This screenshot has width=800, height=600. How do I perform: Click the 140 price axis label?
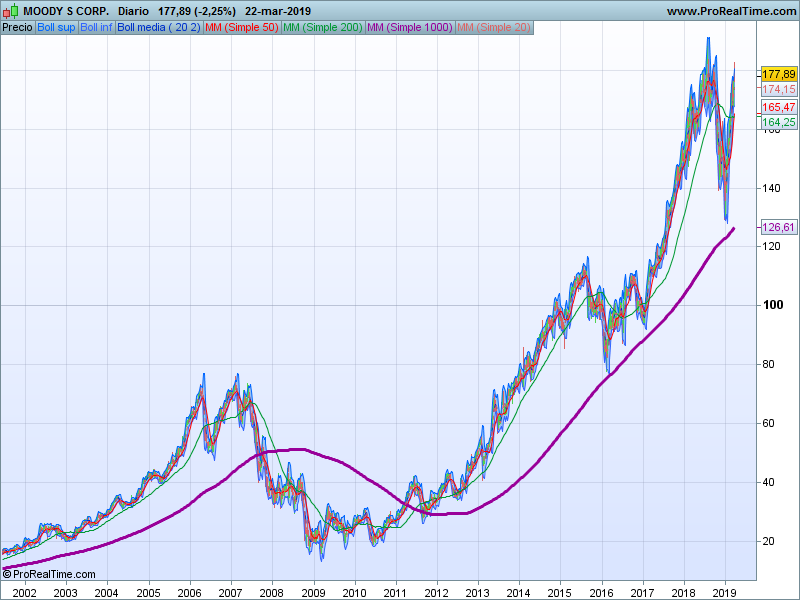[x=771, y=188]
